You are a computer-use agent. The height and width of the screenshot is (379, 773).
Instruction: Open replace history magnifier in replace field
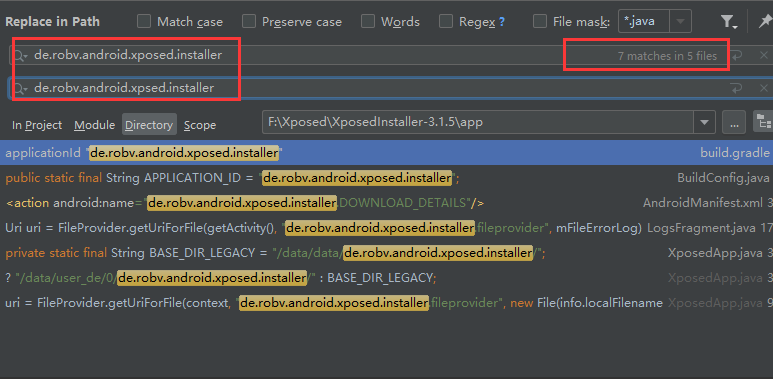coord(21,89)
